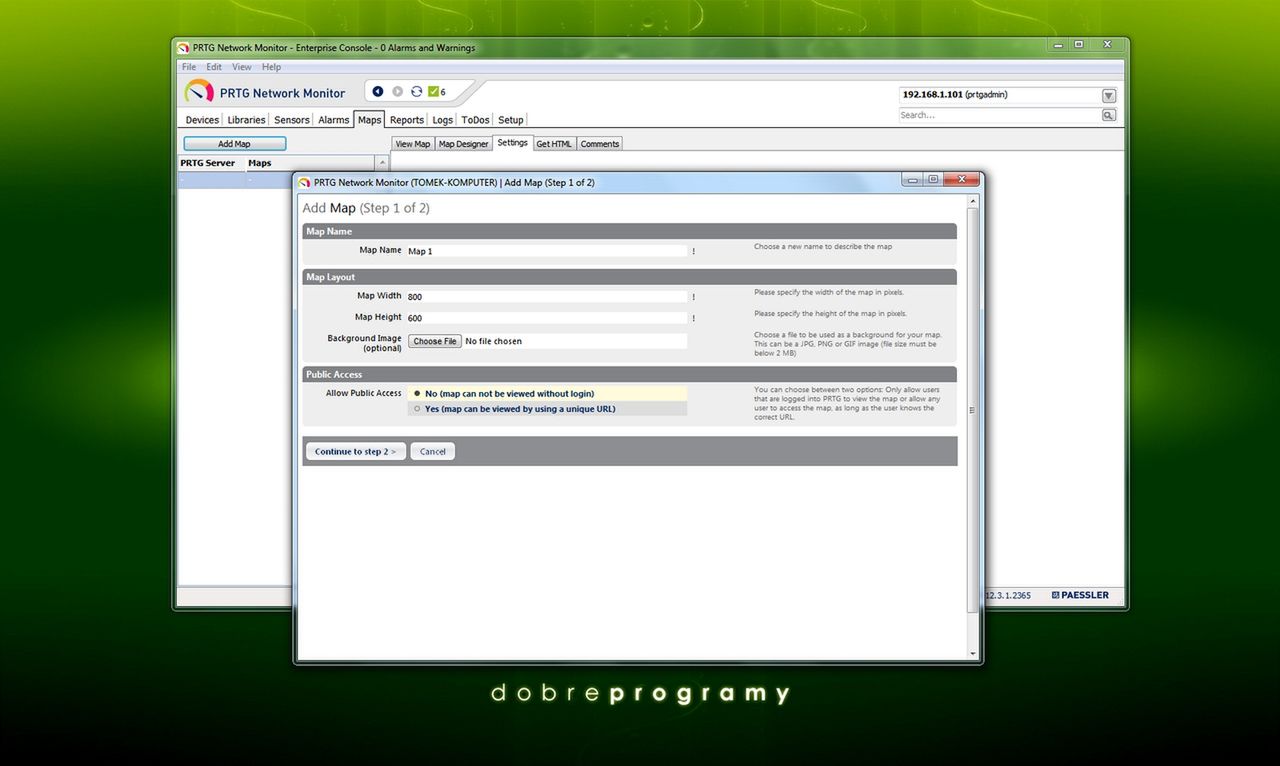1280x766 pixels.
Task: Open the Edit menu
Action: pos(214,67)
